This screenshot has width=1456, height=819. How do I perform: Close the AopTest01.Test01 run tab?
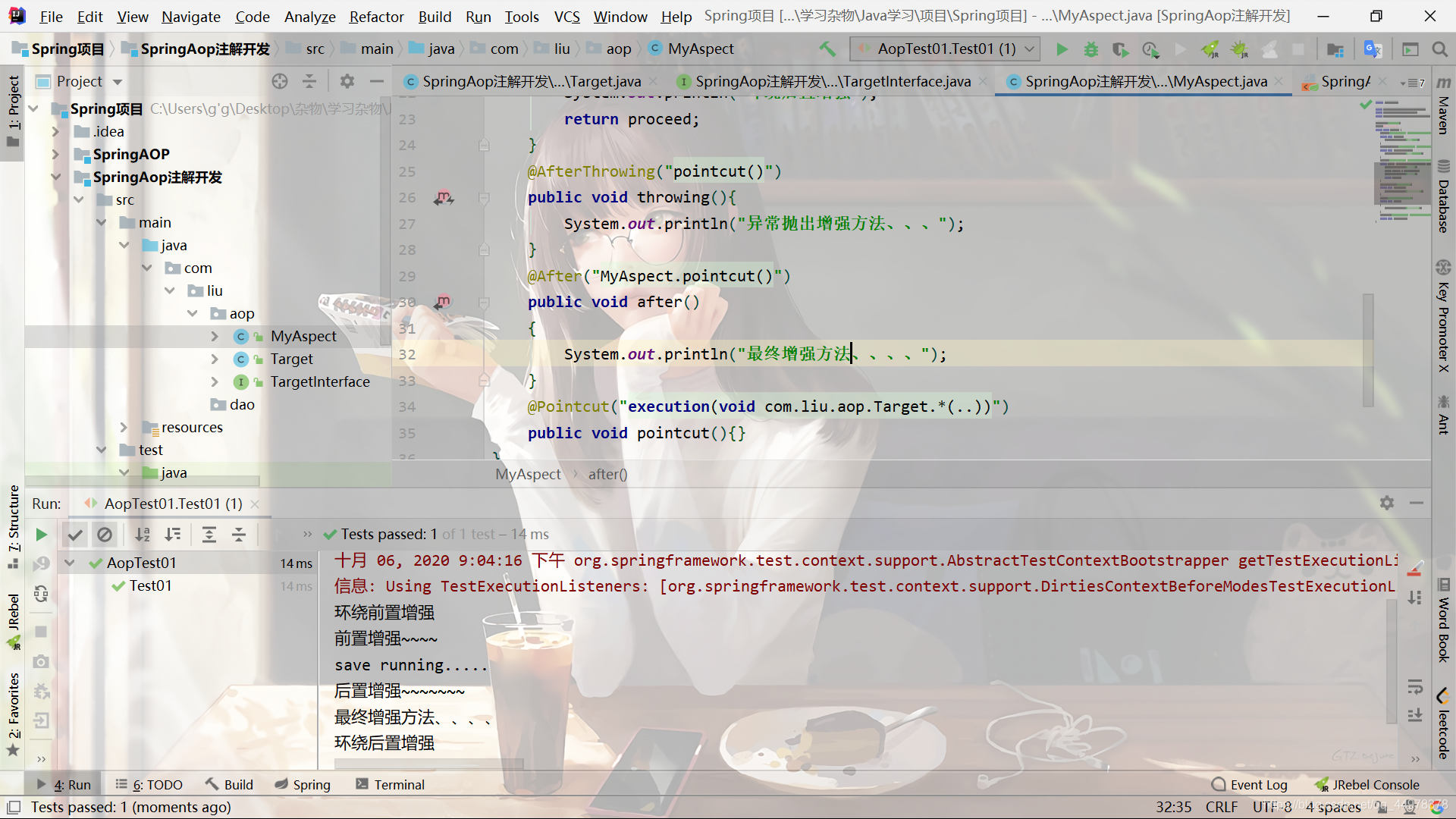pyautogui.click(x=255, y=504)
